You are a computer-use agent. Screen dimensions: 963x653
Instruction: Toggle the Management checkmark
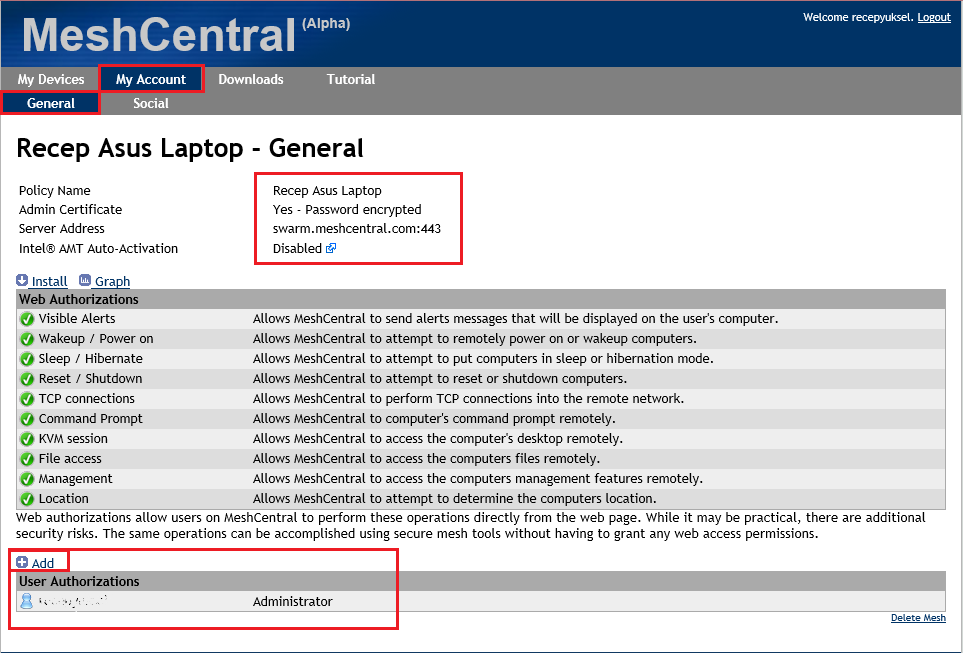[x=27, y=479]
